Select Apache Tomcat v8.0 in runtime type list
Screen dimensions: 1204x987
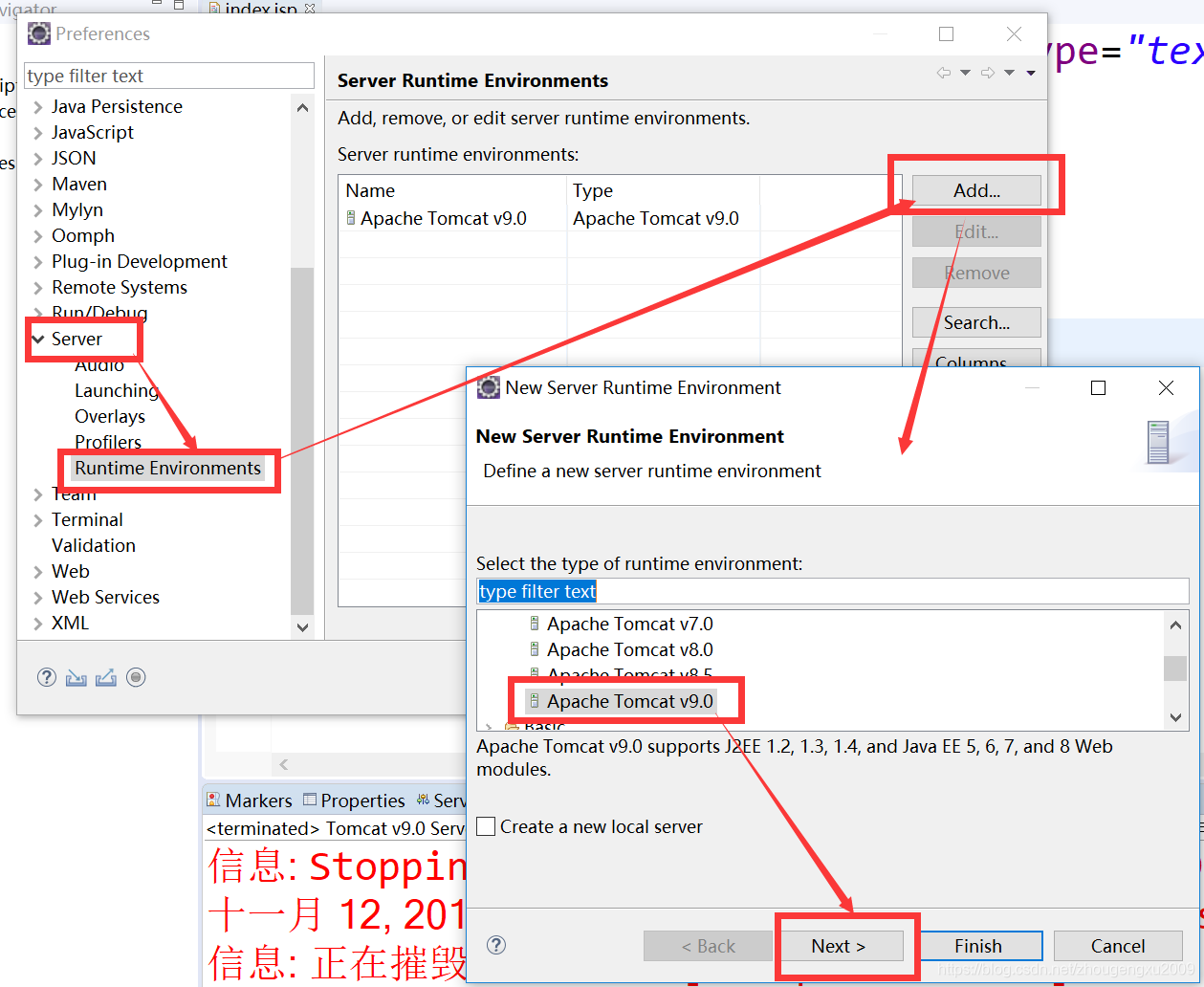point(629,649)
